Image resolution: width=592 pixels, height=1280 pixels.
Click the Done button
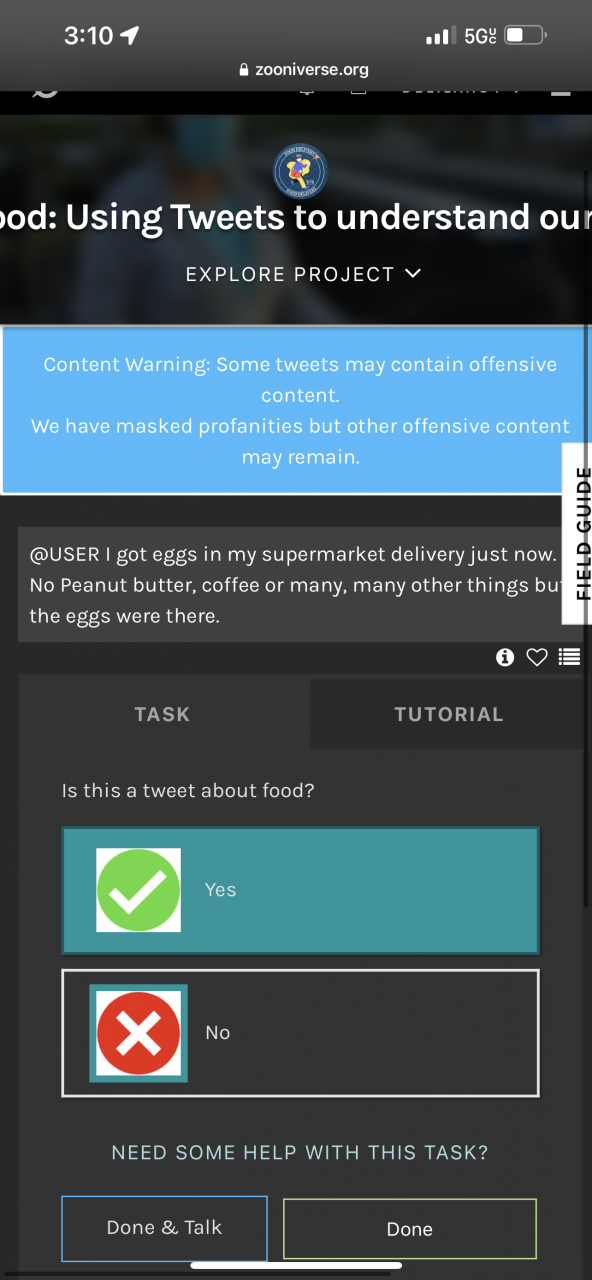tap(410, 1229)
